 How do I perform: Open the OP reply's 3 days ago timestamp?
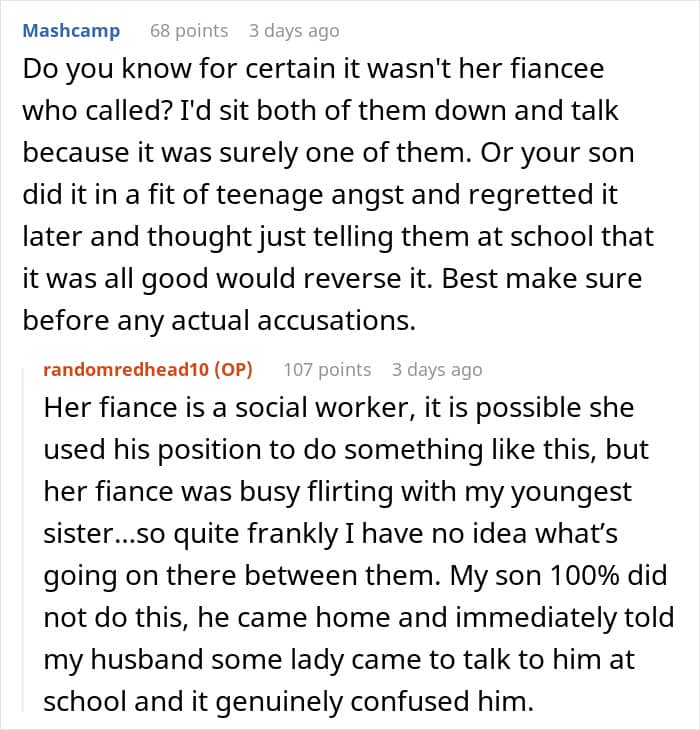(437, 370)
